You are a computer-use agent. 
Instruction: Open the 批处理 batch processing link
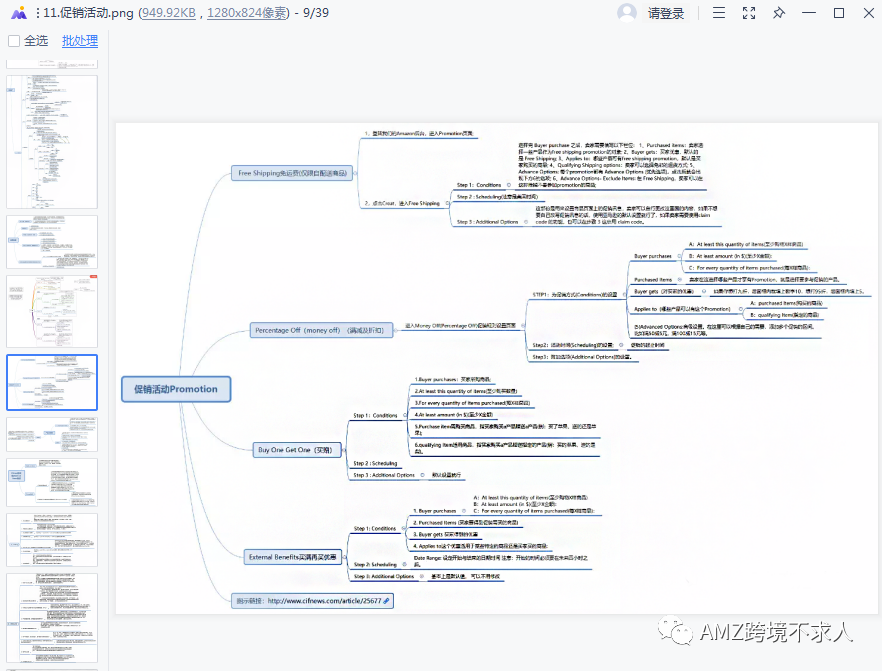[x=80, y=41]
